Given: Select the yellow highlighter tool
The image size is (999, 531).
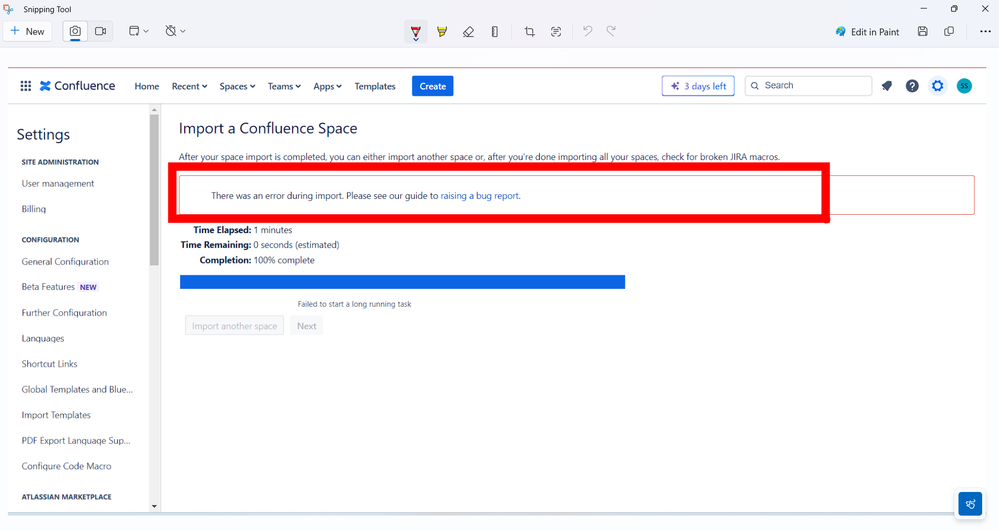Looking at the screenshot, I should point(442,31).
